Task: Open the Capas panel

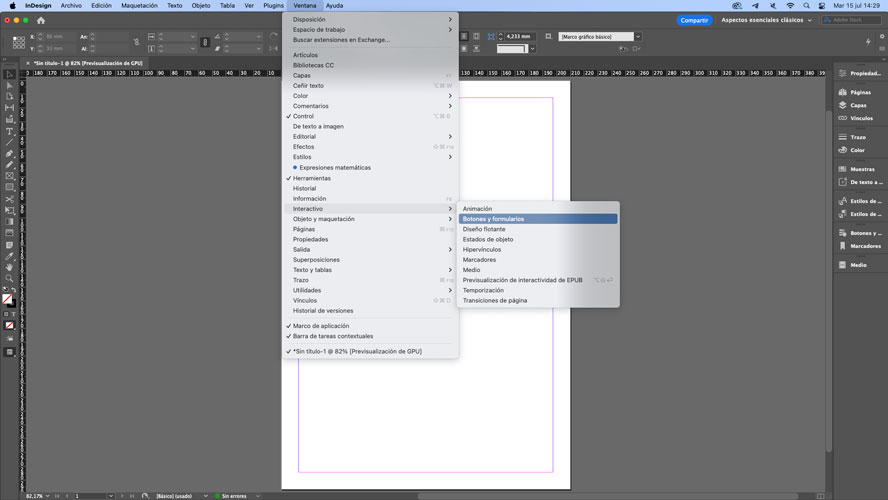Action: click(859, 105)
